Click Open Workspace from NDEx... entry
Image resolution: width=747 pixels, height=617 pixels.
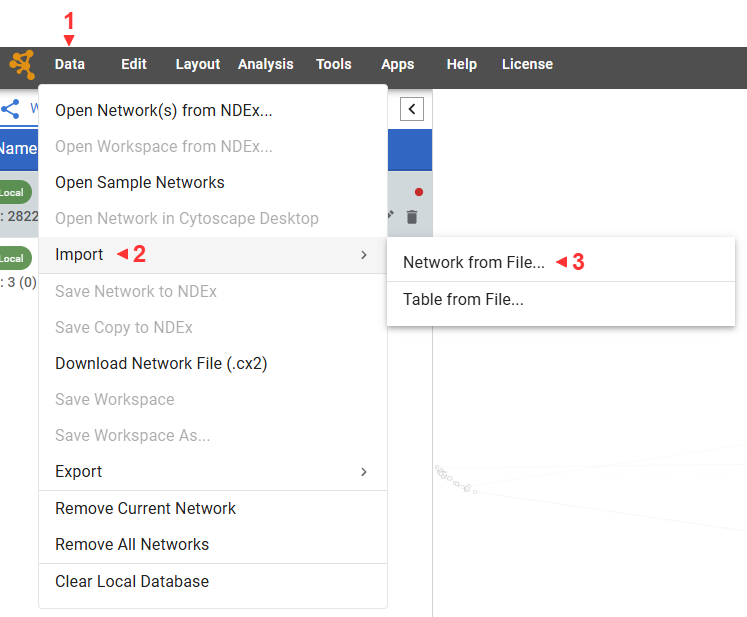(x=213, y=147)
